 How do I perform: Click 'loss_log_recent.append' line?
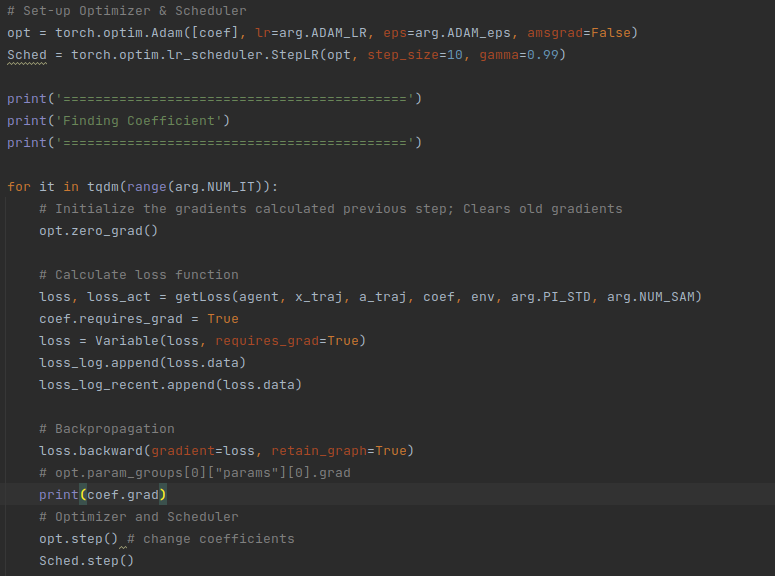(x=171, y=385)
